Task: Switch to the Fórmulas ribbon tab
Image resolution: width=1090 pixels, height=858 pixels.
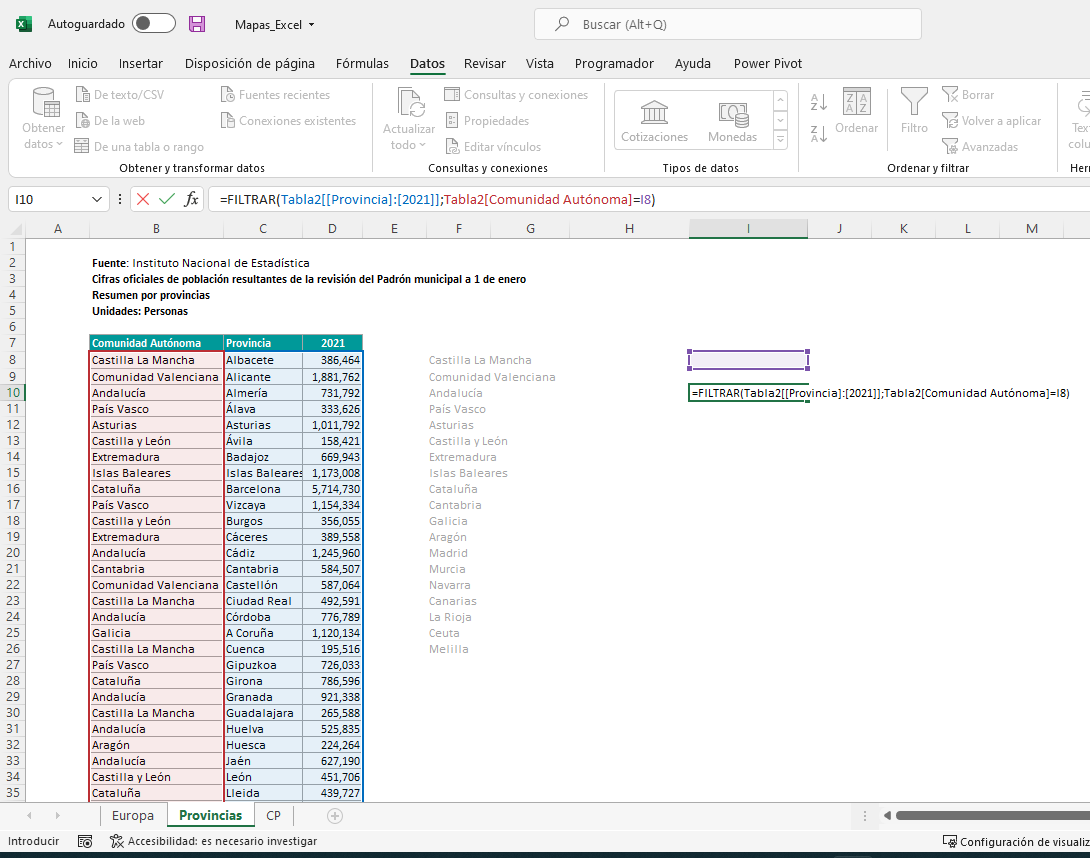Action: pos(362,63)
